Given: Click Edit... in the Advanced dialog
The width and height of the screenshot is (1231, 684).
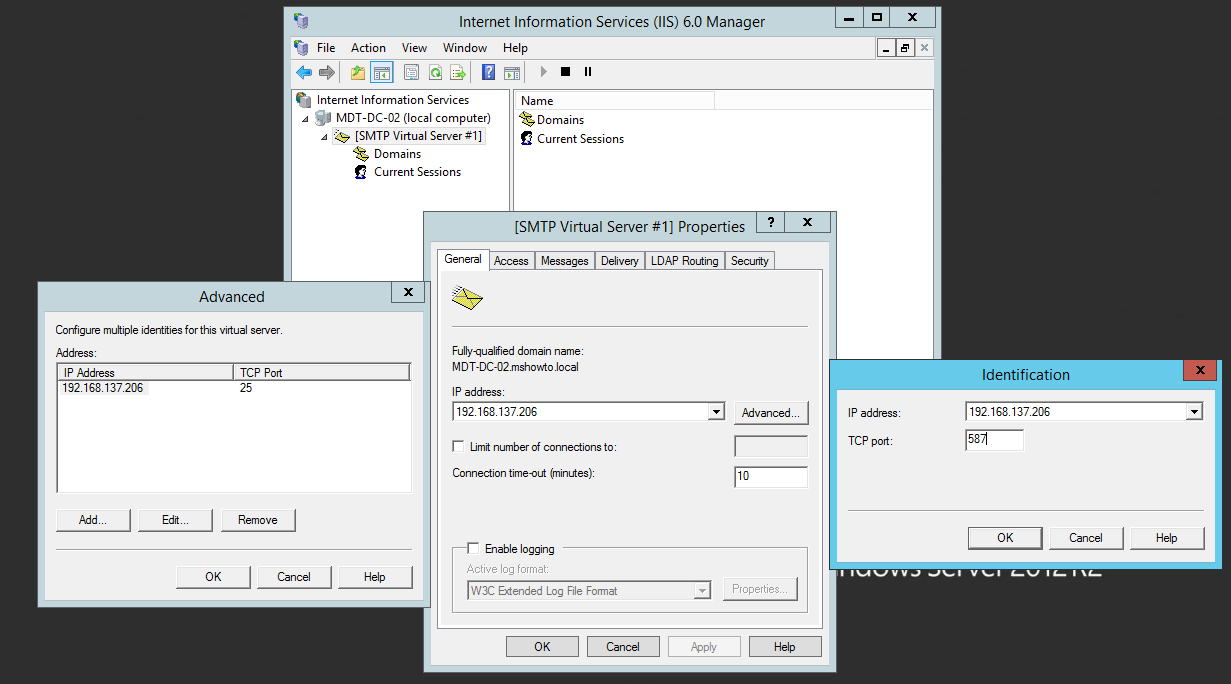Looking at the screenshot, I should coord(175,520).
